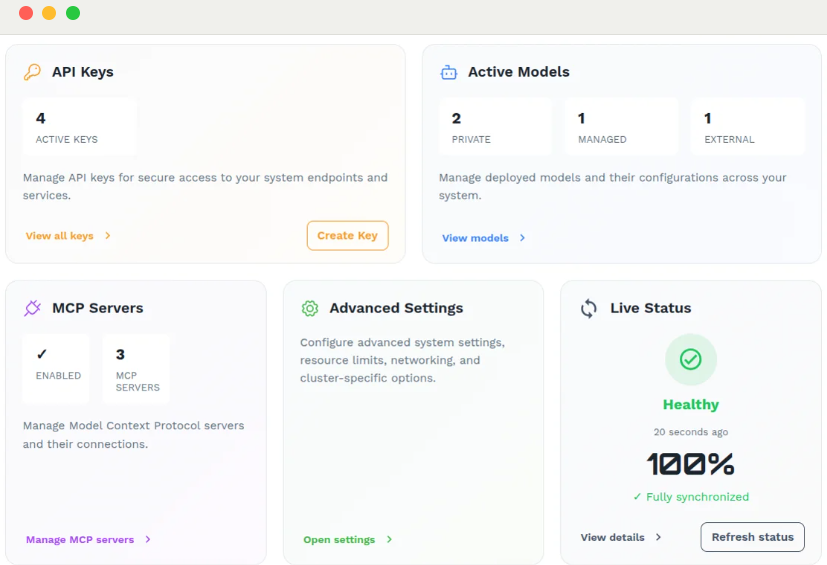Click the Advanced Settings card title
Viewport: 827px width, 565px height.
pos(396,308)
